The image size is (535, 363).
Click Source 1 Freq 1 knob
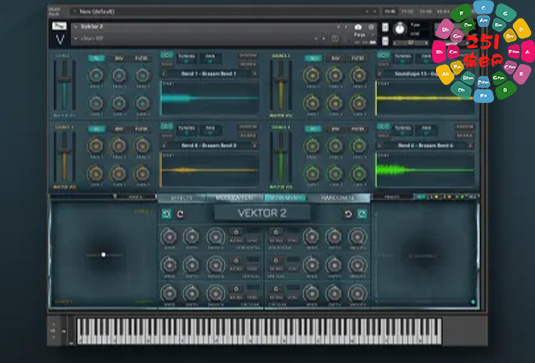96,75
